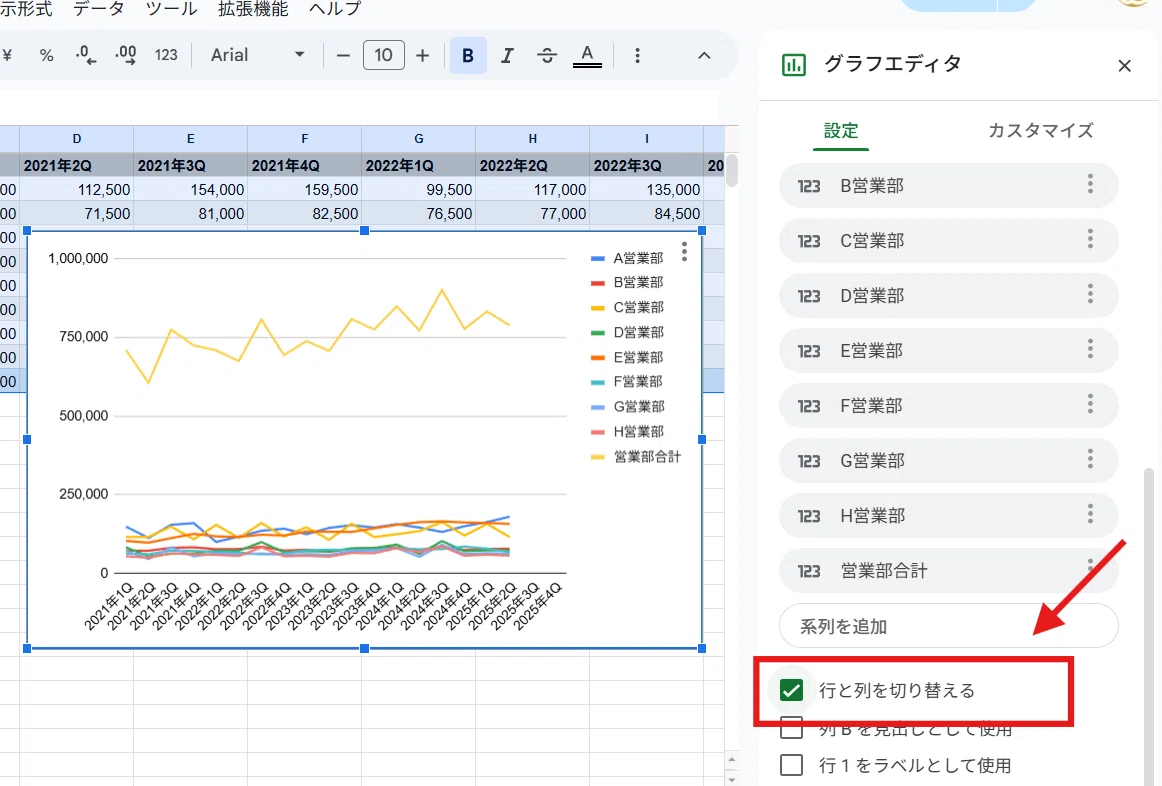1162x786 pixels.
Task: Select column H header
Action: [533, 139]
